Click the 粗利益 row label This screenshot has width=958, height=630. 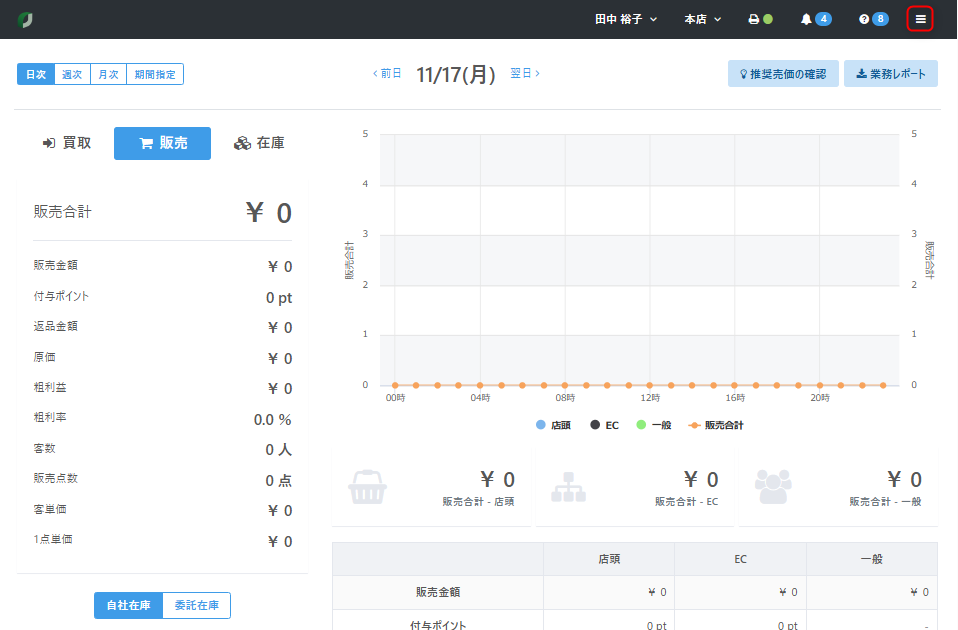pos(50,387)
